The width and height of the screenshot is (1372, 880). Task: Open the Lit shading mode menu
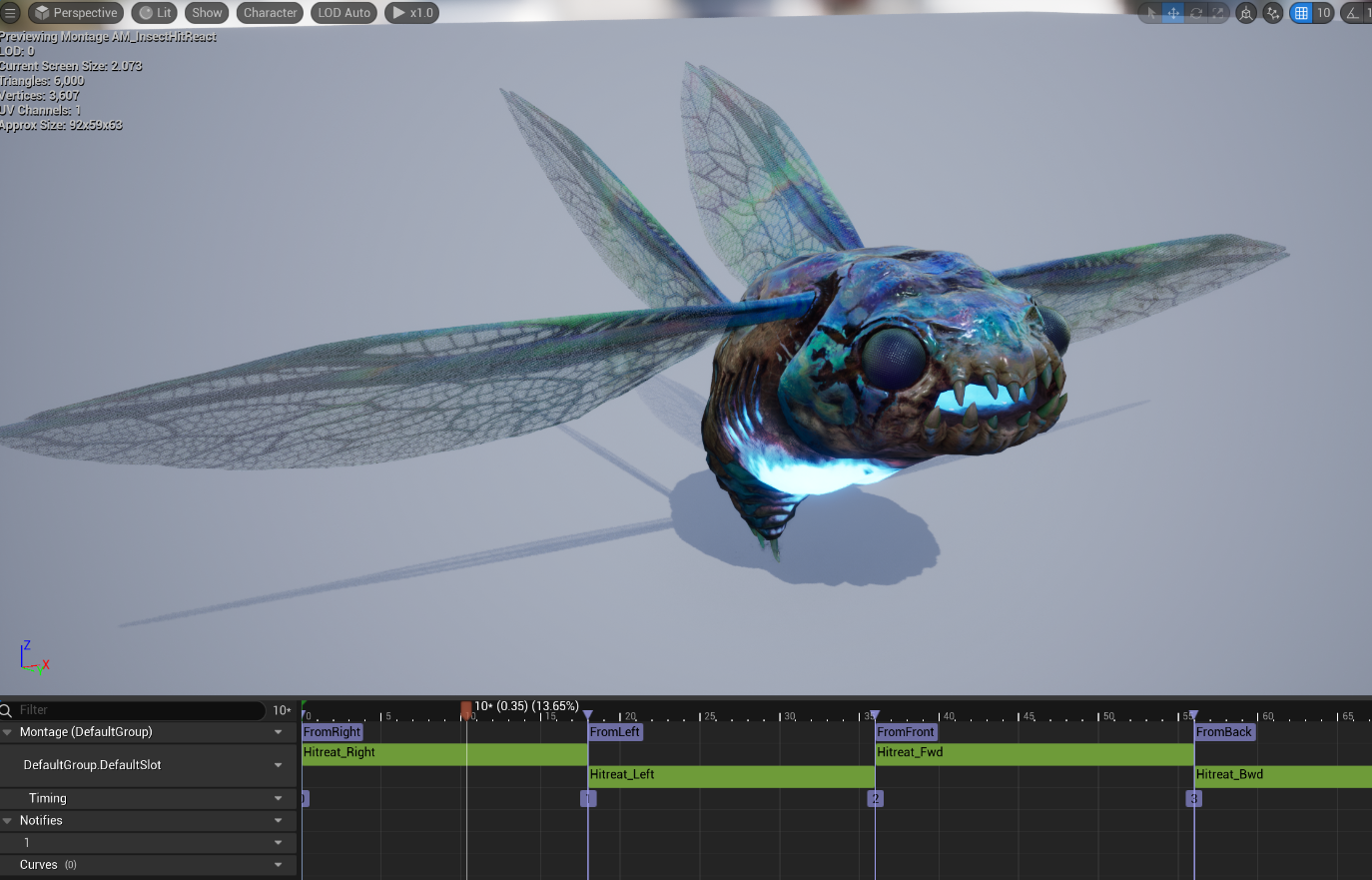coord(155,13)
